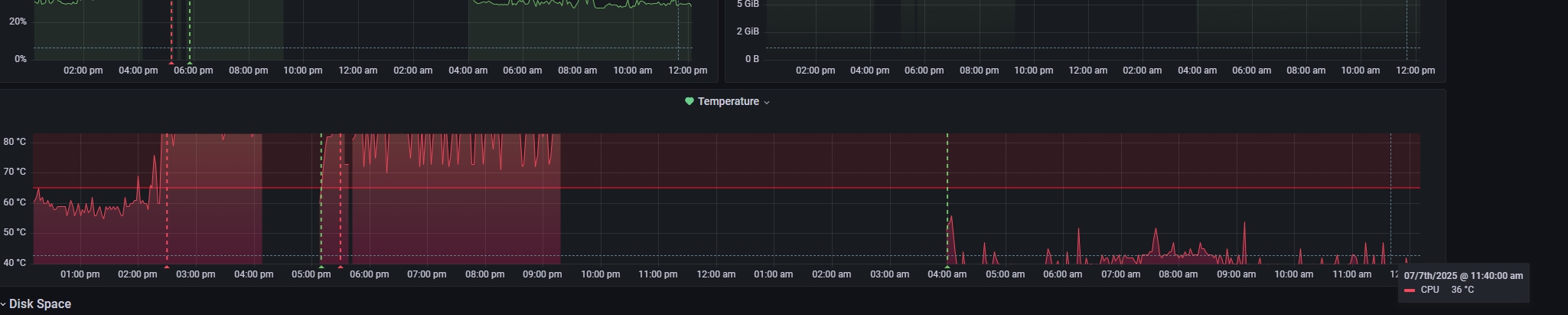
Task: Click the 04:00 am label under the percentage graph
Action: click(x=468, y=71)
